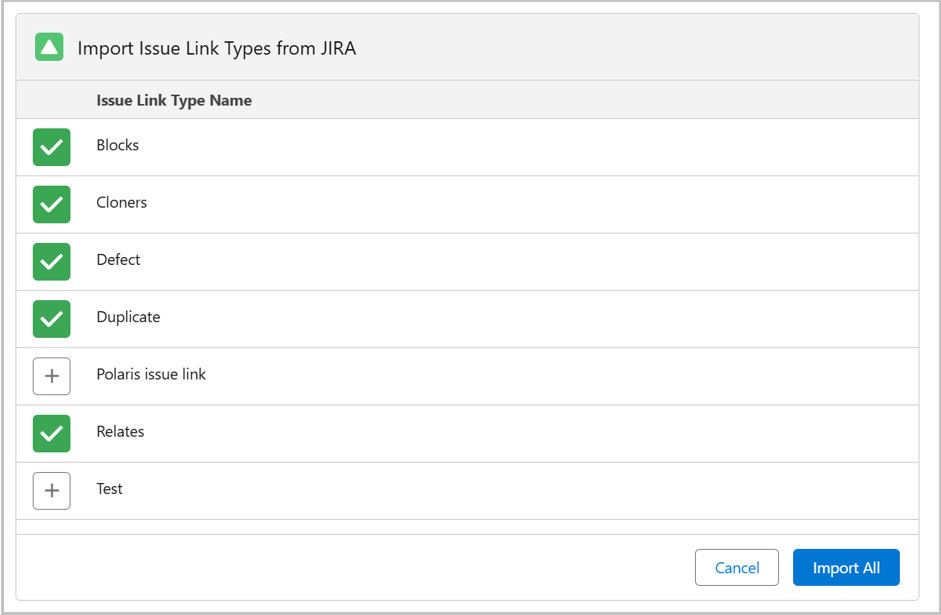
Task: Click the Relates link type name
Action: point(120,432)
